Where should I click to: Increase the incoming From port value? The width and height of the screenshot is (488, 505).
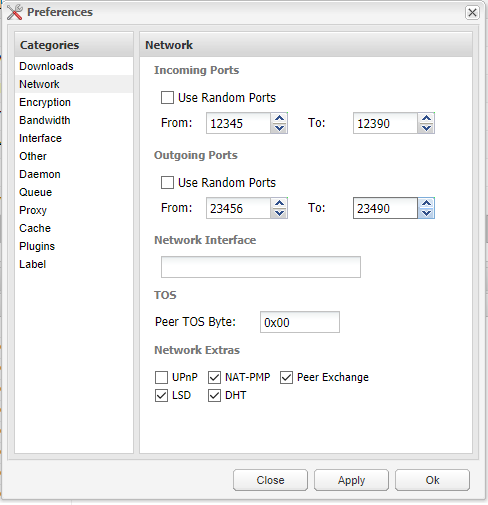(279, 118)
